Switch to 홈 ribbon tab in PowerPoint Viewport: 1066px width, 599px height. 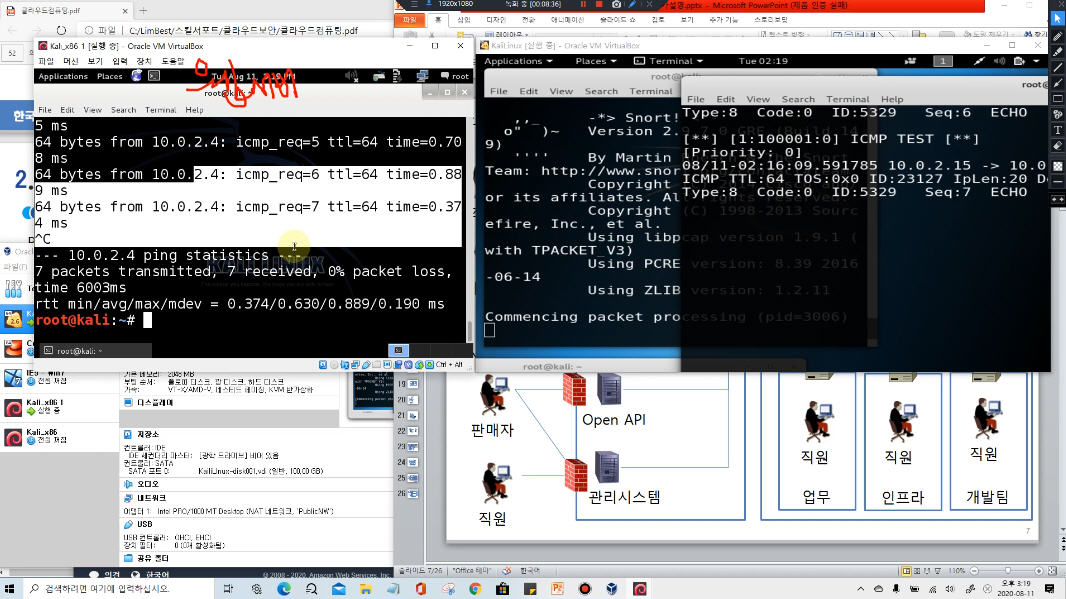point(438,20)
